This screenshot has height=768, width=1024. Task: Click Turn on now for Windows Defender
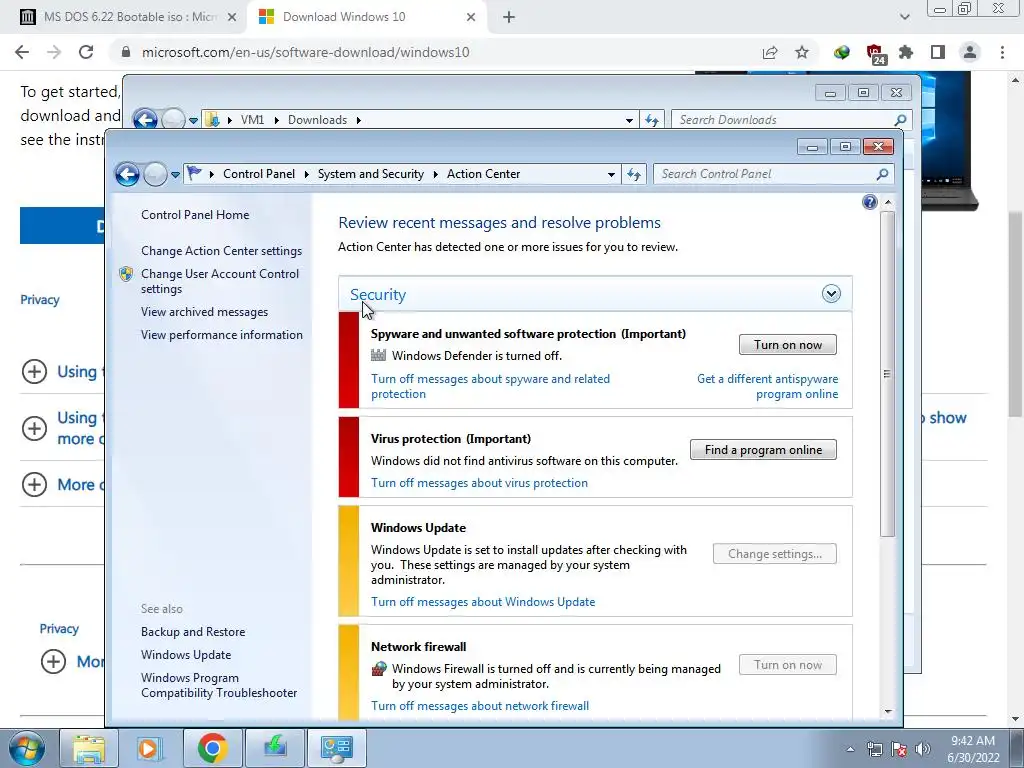[x=788, y=345]
